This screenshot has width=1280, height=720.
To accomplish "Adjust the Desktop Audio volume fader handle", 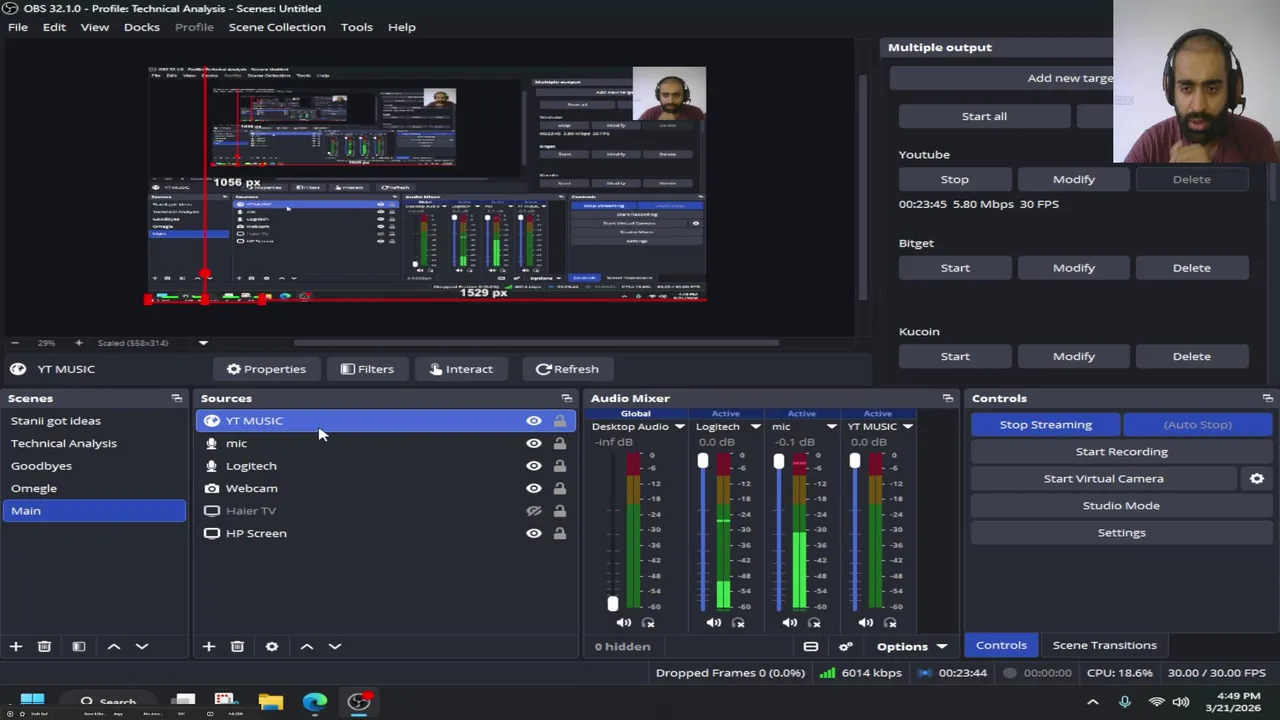I will tap(613, 604).
